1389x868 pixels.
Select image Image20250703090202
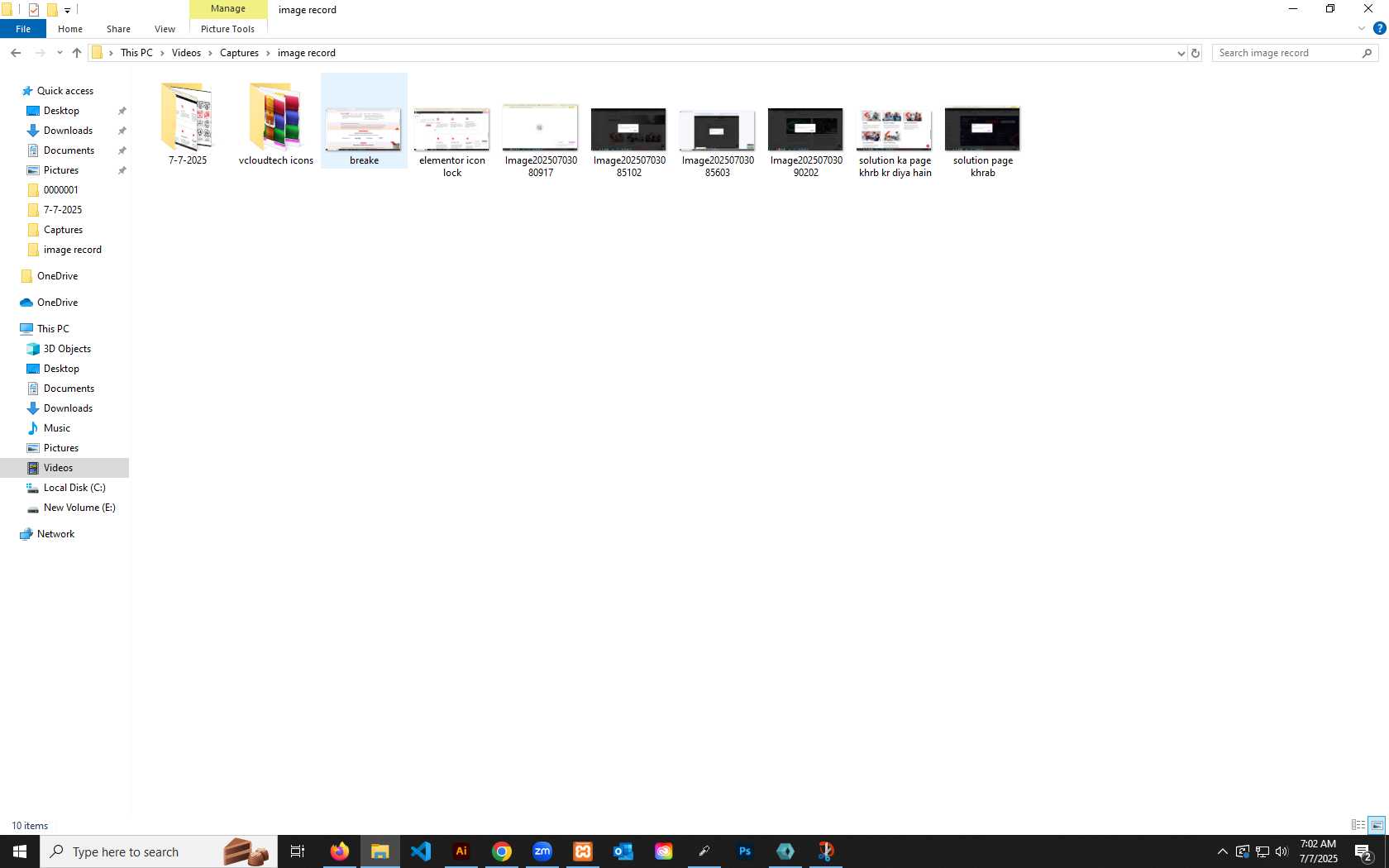tap(806, 129)
